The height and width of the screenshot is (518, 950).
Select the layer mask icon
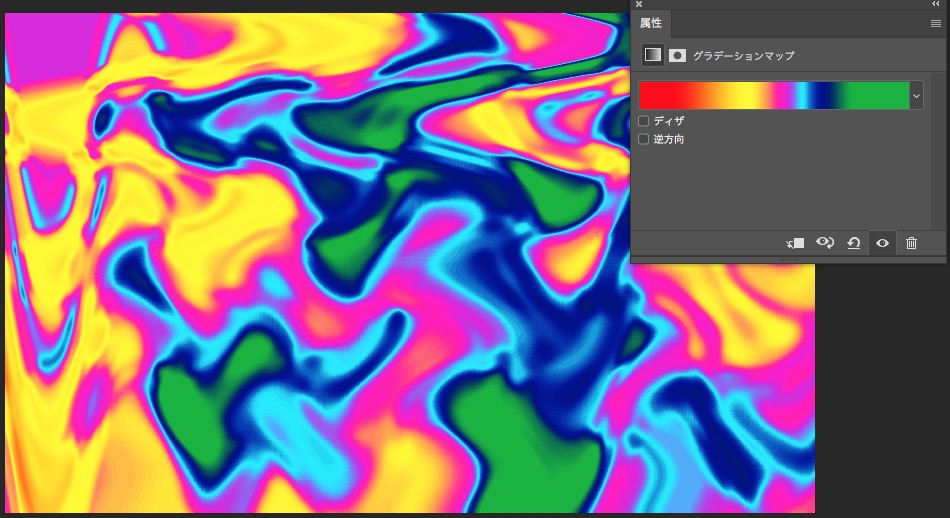point(677,56)
